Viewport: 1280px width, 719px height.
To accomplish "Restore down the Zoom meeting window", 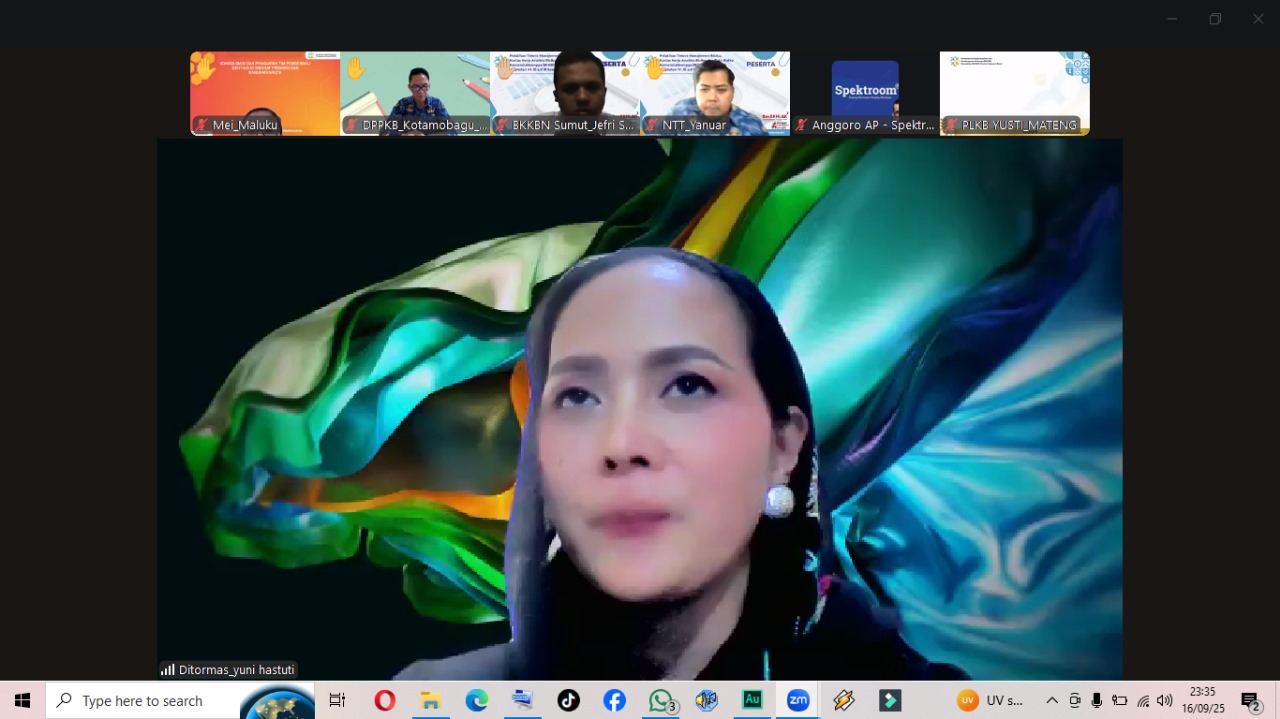I will pyautogui.click(x=1215, y=18).
